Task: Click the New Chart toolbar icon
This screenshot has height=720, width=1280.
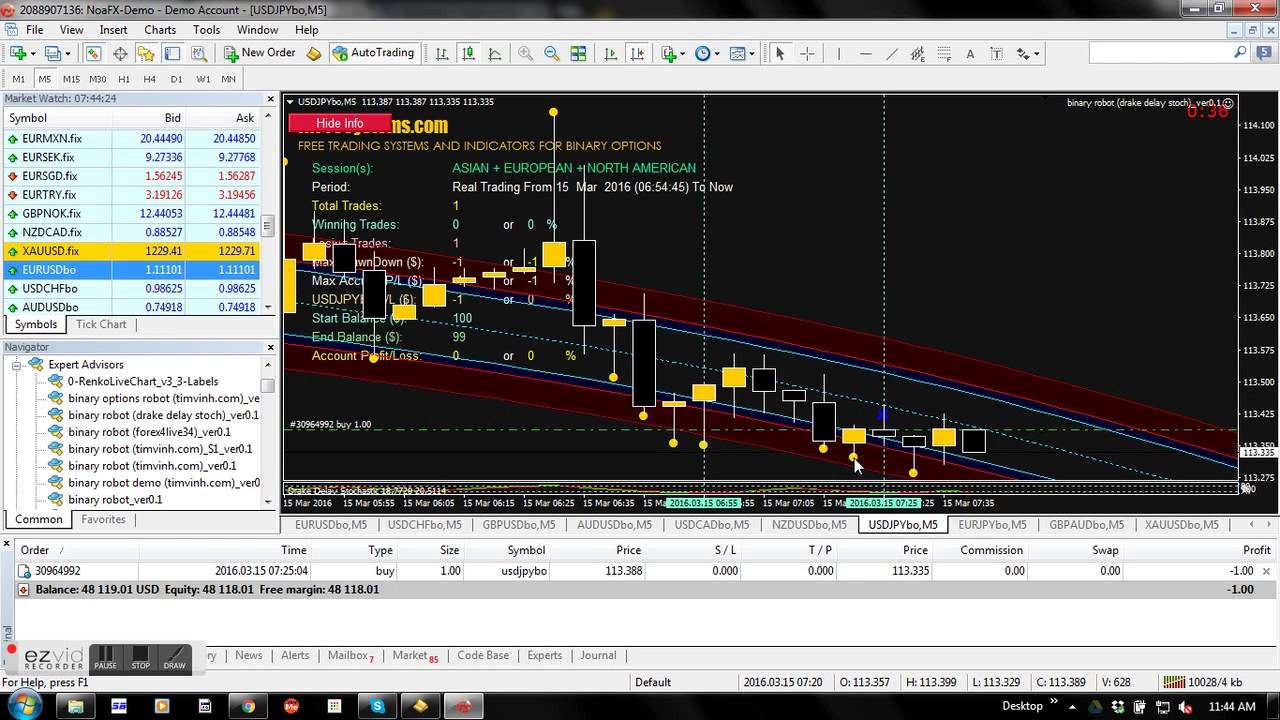Action: point(18,53)
